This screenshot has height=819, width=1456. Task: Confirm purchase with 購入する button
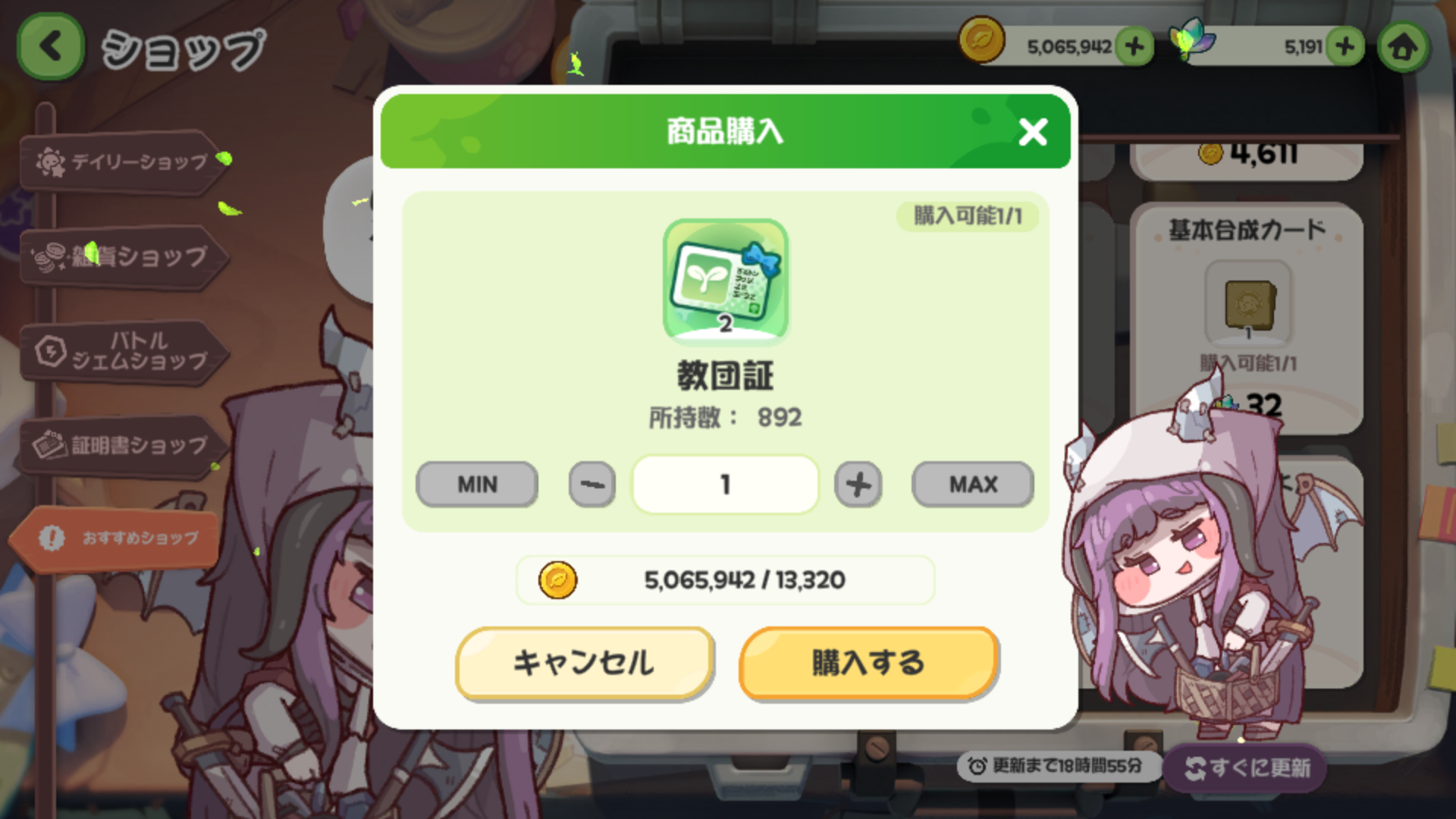pos(868,663)
